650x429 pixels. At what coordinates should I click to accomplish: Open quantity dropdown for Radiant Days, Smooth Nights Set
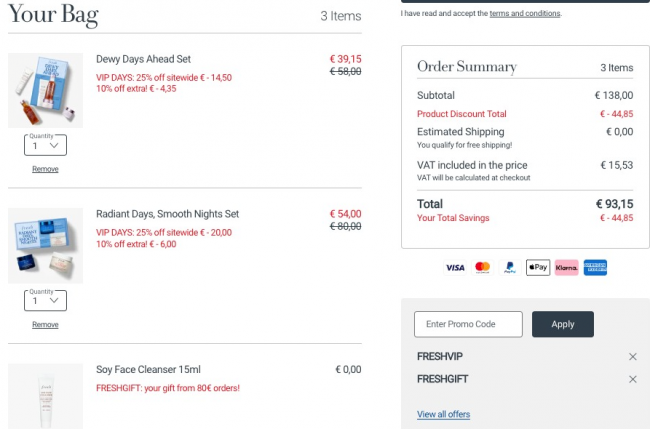(x=46, y=301)
